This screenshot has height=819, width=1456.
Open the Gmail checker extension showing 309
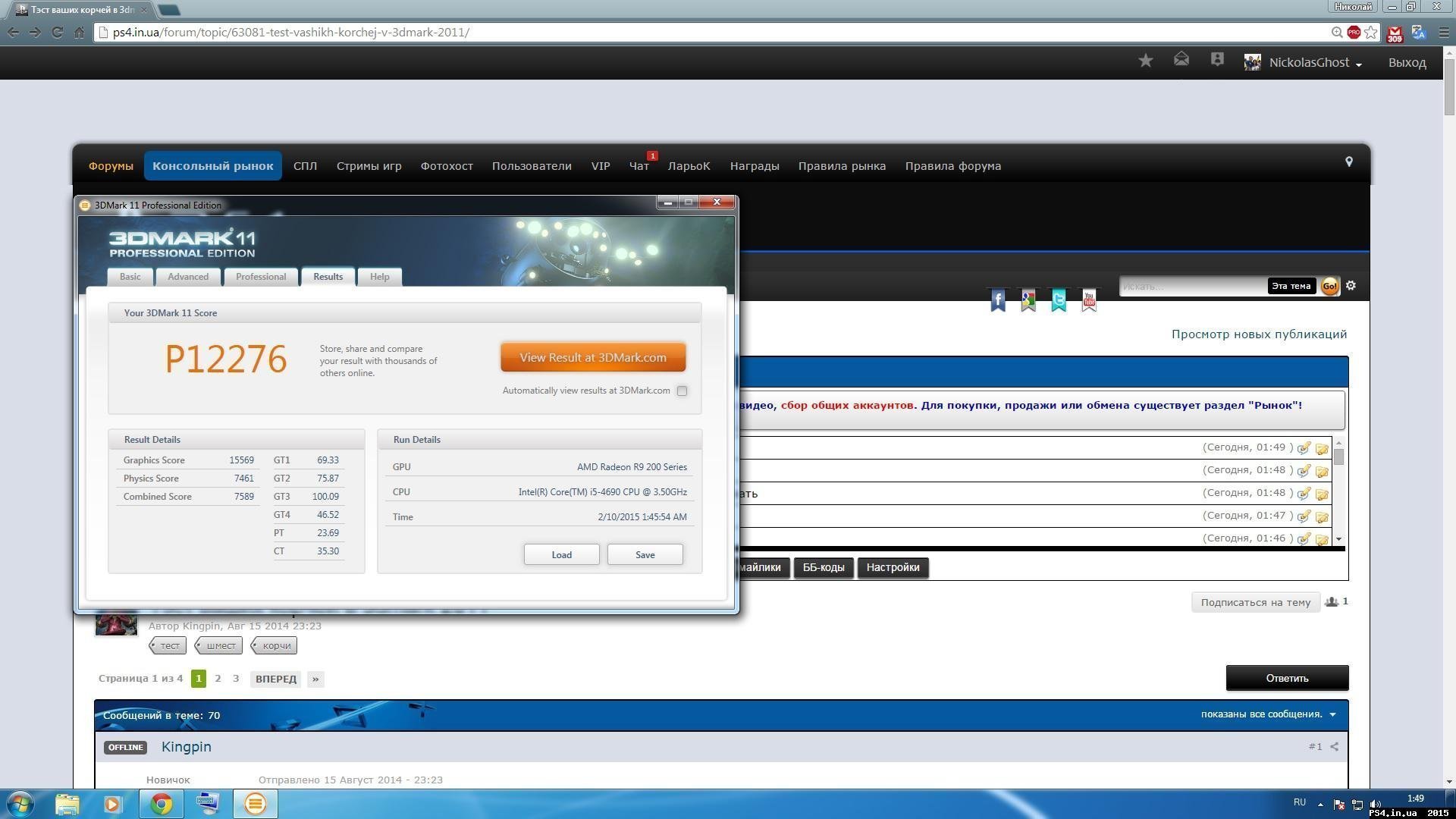pyautogui.click(x=1395, y=34)
